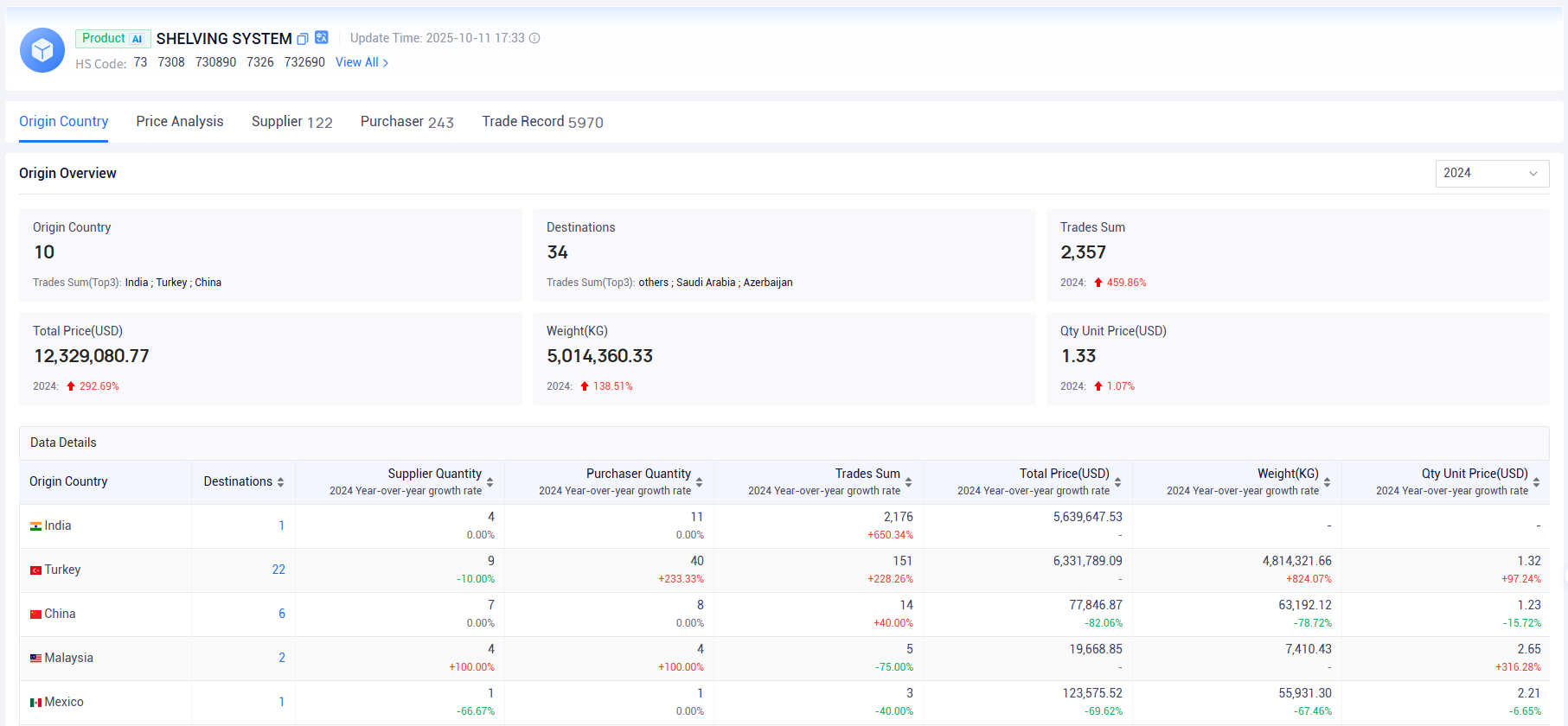
Task: Open the Purchaser 243 tab
Action: click(x=407, y=122)
